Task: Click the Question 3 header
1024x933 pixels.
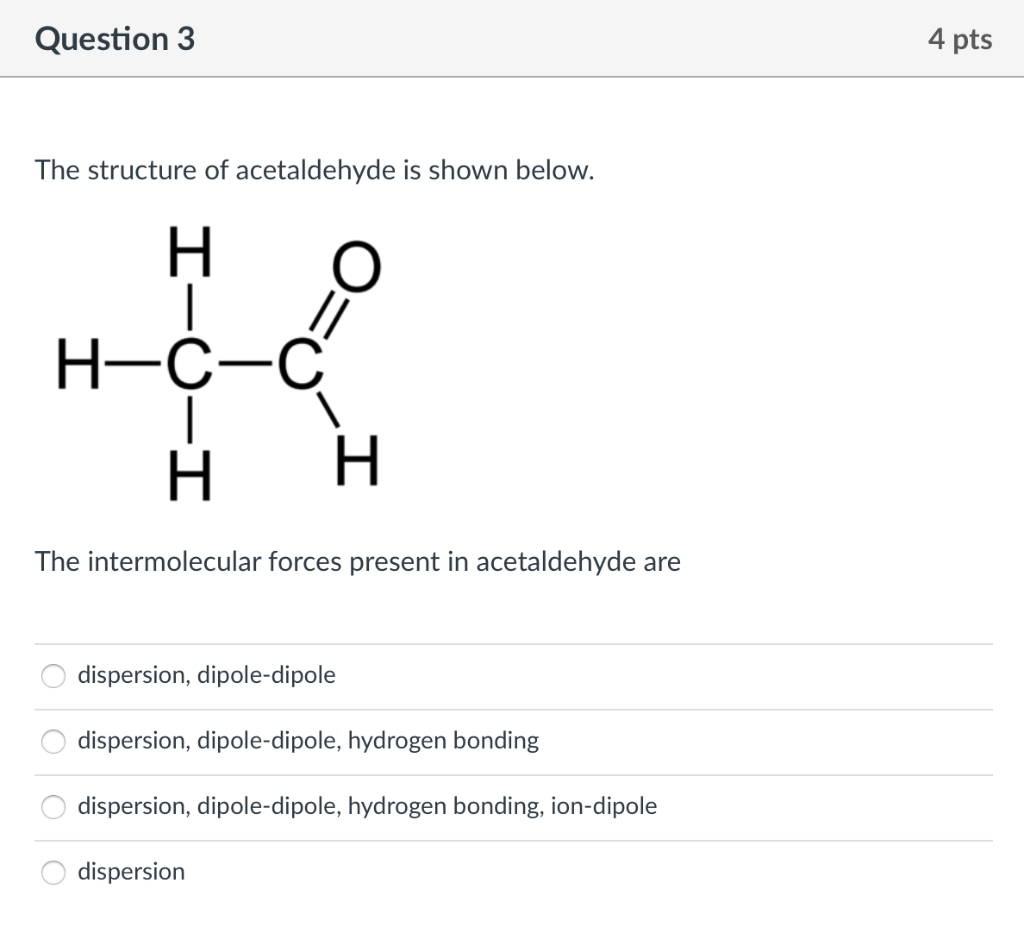Action: coord(114,39)
